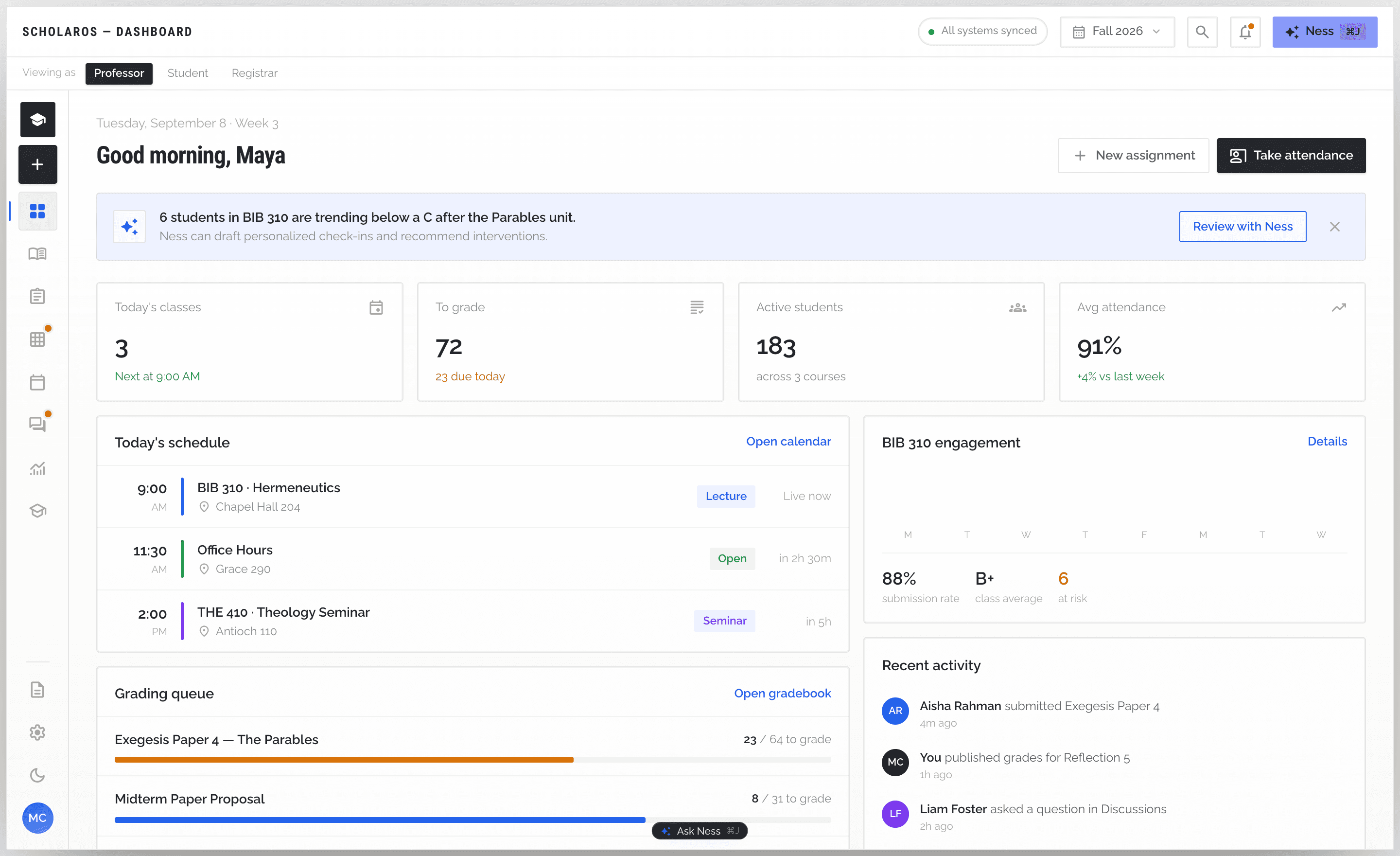Click the Live now status text
Viewport: 1400px width, 856px height.
(807, 496)
